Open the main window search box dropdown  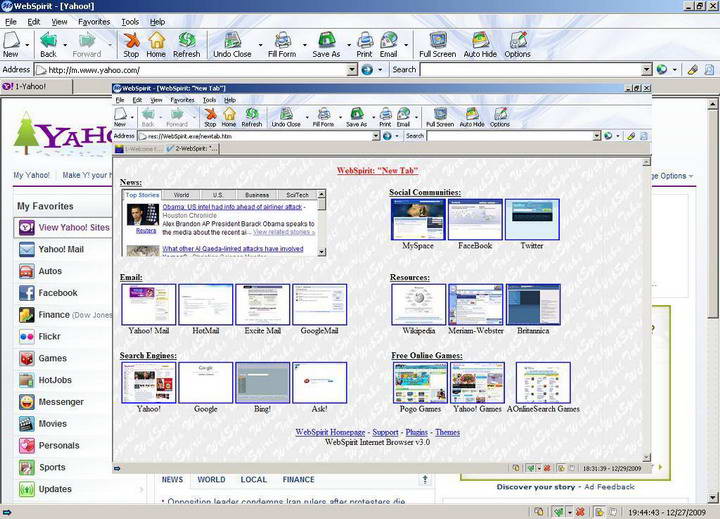647,70
